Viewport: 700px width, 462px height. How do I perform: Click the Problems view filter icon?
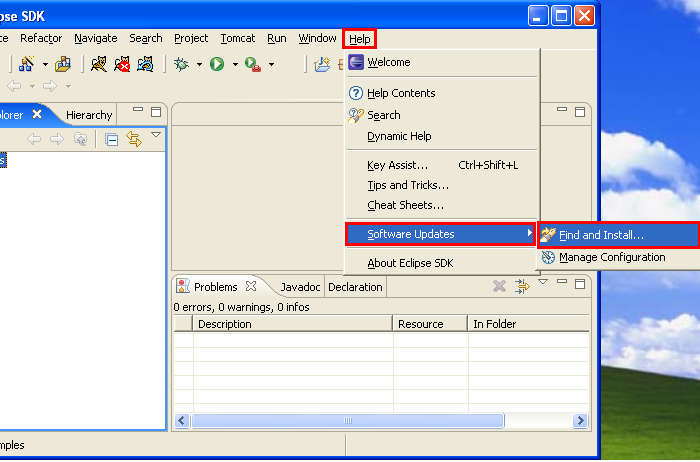click(521, 287)
